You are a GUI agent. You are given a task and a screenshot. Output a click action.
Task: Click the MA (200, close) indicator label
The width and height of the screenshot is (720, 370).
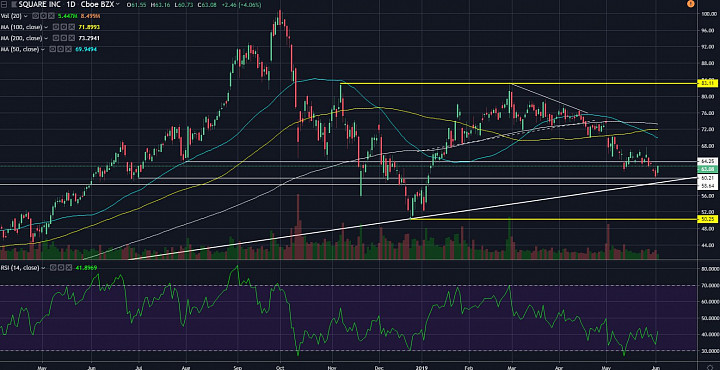[x=21, y=38]
